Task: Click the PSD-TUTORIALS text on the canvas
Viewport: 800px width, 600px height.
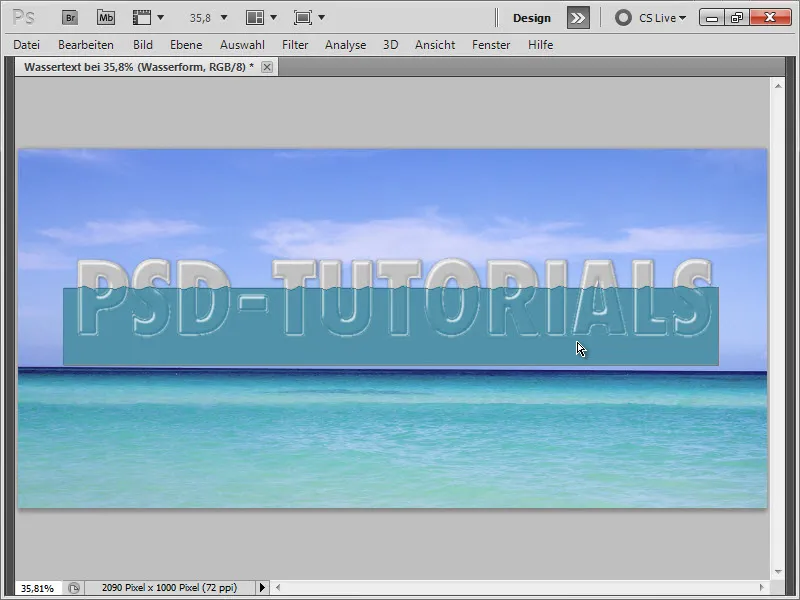Action: 394,297
